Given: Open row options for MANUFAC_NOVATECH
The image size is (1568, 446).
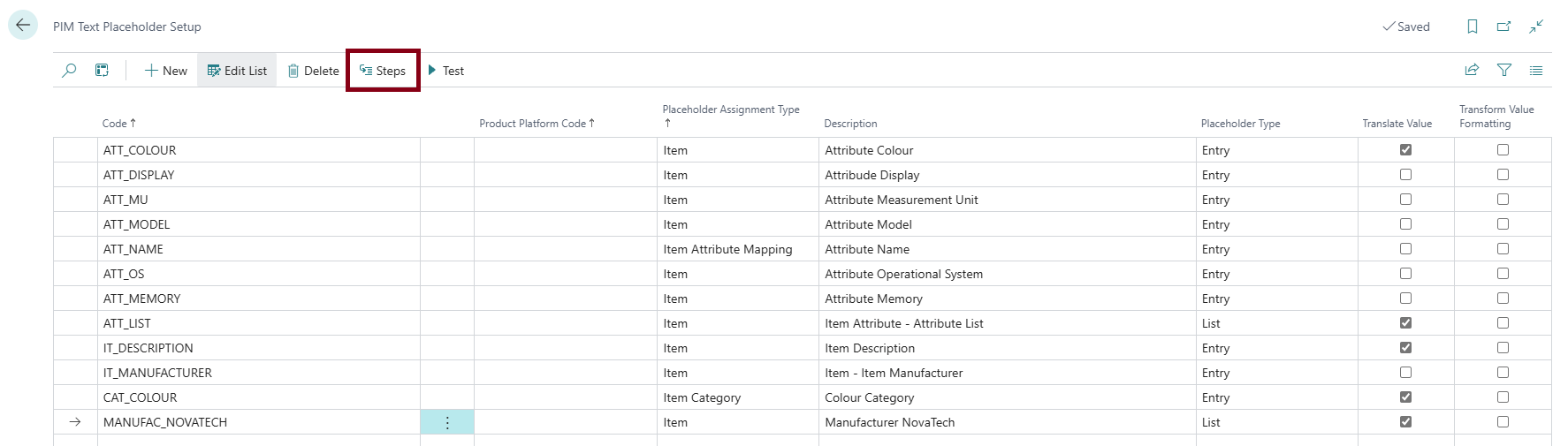Looking at the screenshot, I should pyautogui.click(x=447, y=422).
